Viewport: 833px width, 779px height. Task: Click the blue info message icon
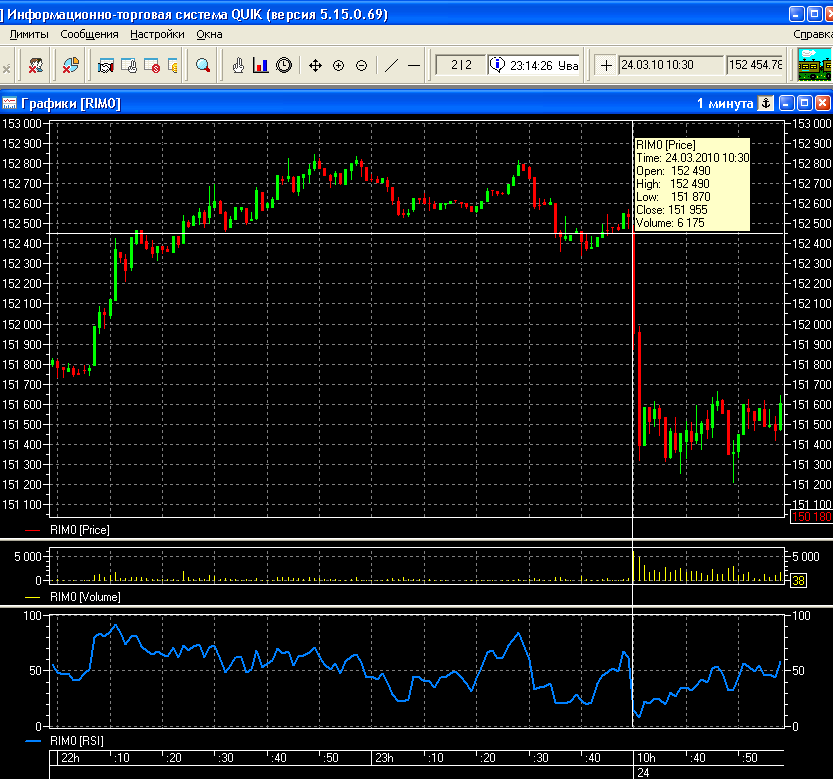pos(497,65)
